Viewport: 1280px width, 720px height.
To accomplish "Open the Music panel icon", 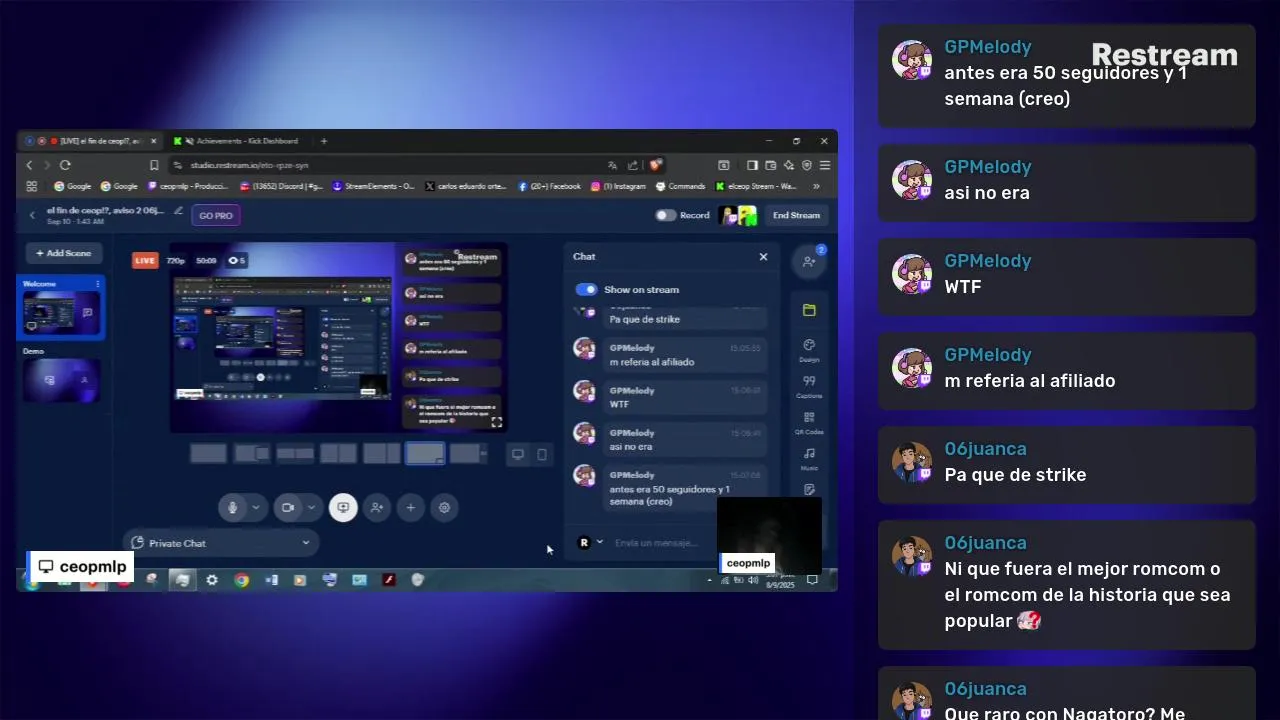I will (809, 458).
